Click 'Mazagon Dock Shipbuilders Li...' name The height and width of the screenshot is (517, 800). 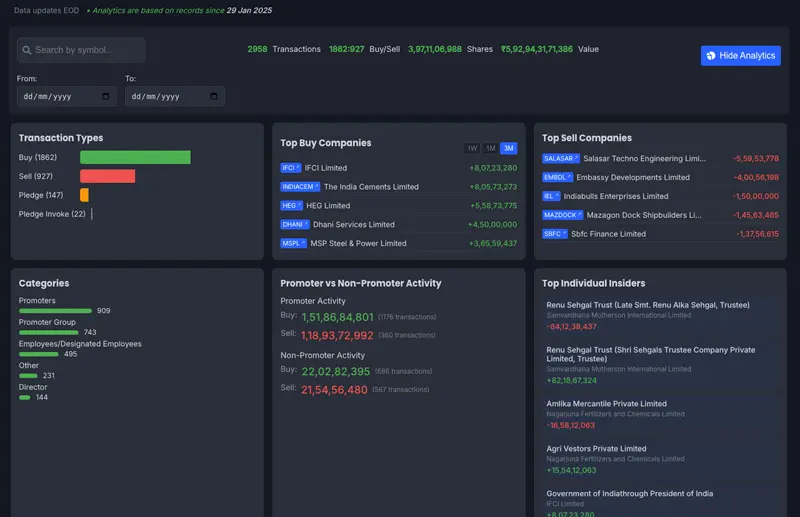click(644, 215)
